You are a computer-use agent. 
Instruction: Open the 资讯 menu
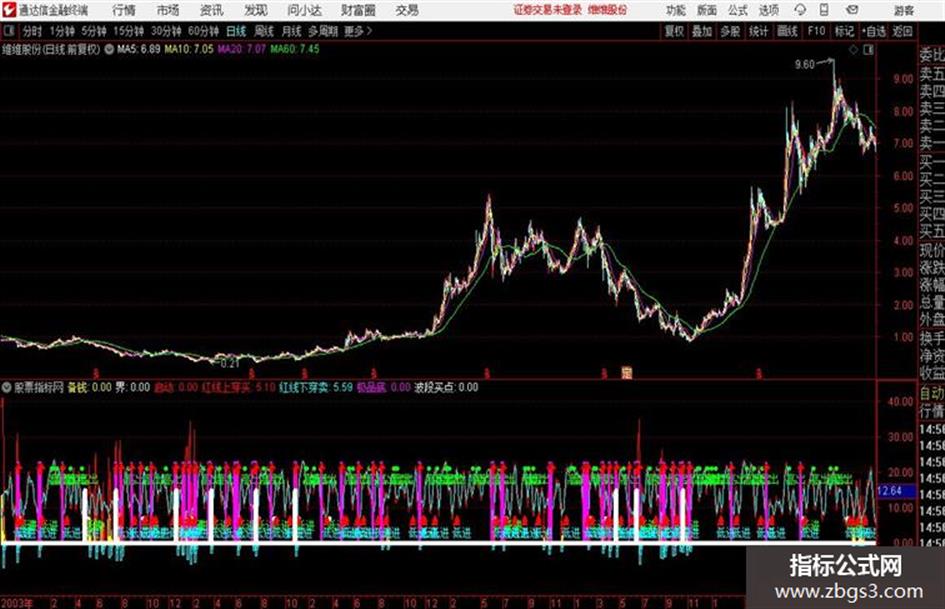click(212, 10)
